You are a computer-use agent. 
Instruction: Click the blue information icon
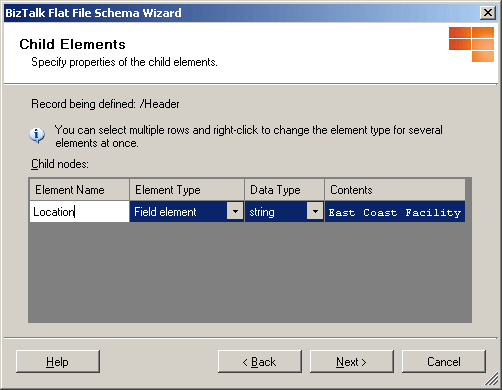tap(37, 135)
